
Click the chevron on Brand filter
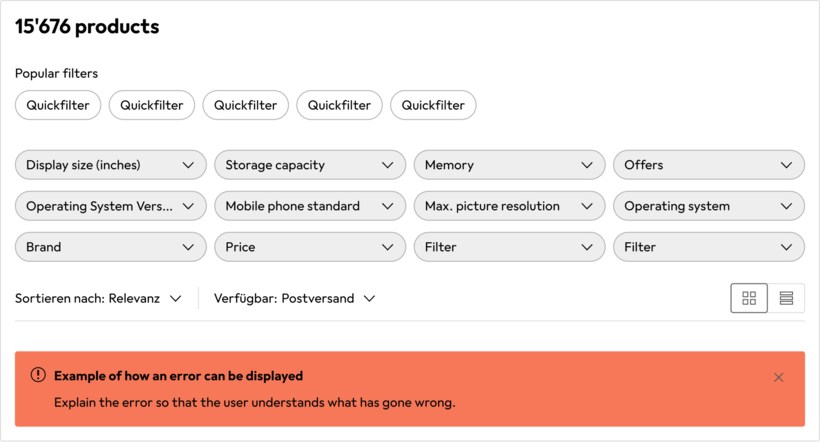pos(188,247)
